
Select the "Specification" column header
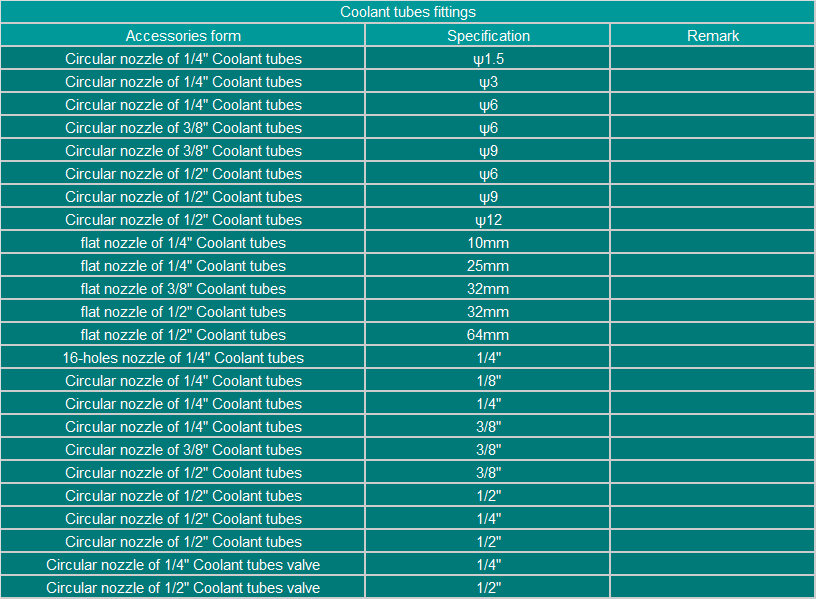(x=488, y=36)
